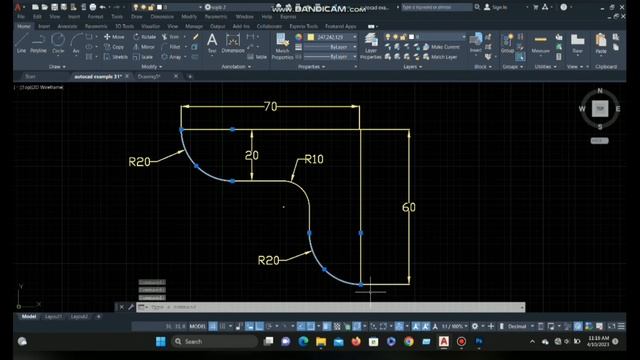Click the Insert block tool

pos(476,43)
